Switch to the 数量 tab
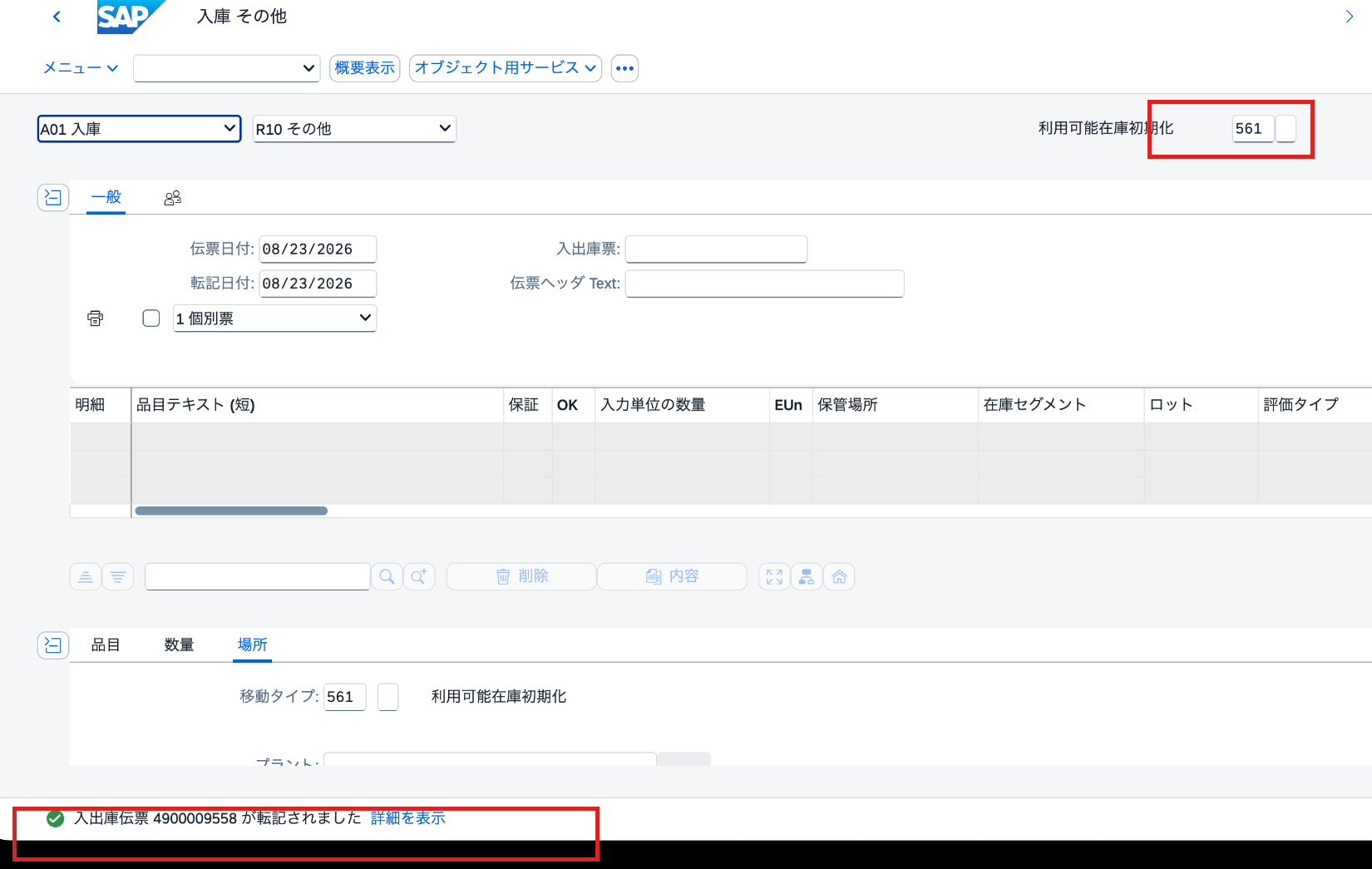Viewport: 1372px width, 869px height. pyautogui.click(x=179, y=644)
